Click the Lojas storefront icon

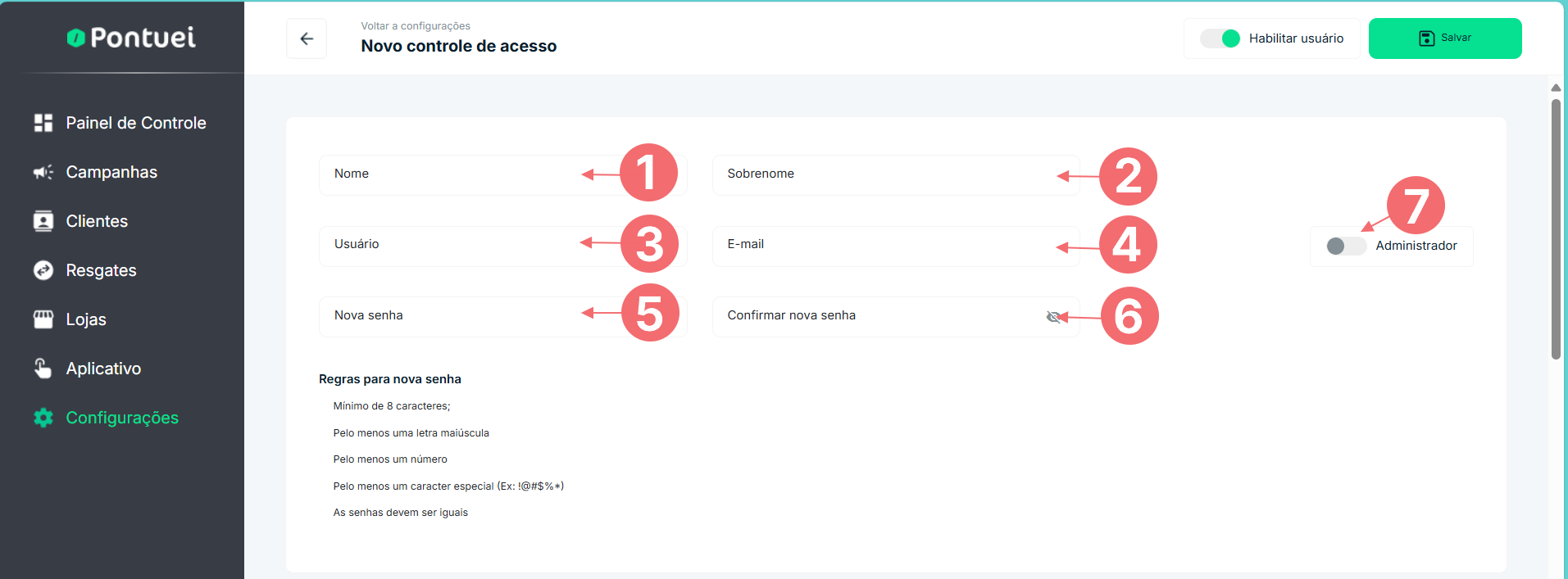tap(43, 319)
